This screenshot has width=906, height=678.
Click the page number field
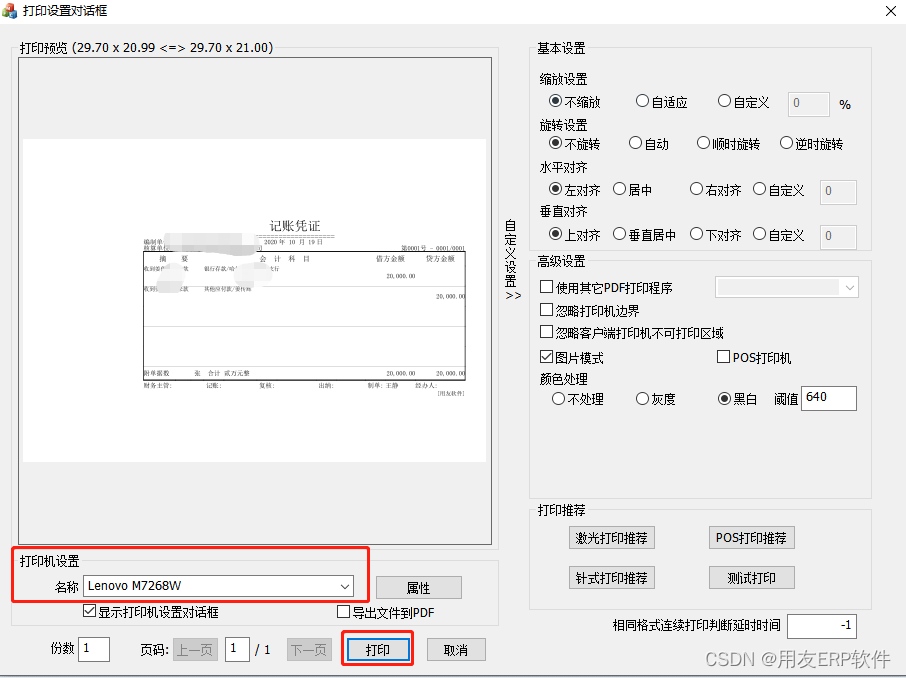[237, 649]
